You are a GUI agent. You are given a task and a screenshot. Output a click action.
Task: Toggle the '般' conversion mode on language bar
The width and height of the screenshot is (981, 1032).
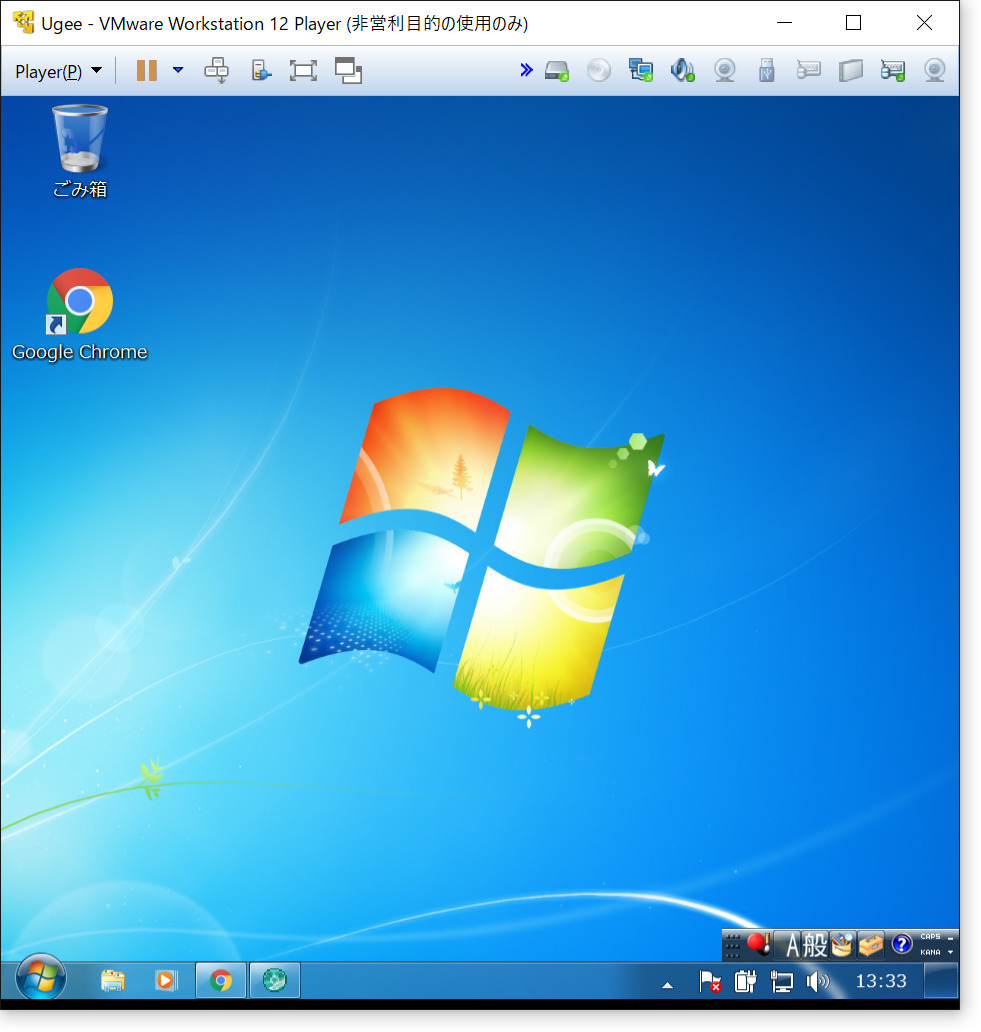pyautogui.click(x=815, y=946)
